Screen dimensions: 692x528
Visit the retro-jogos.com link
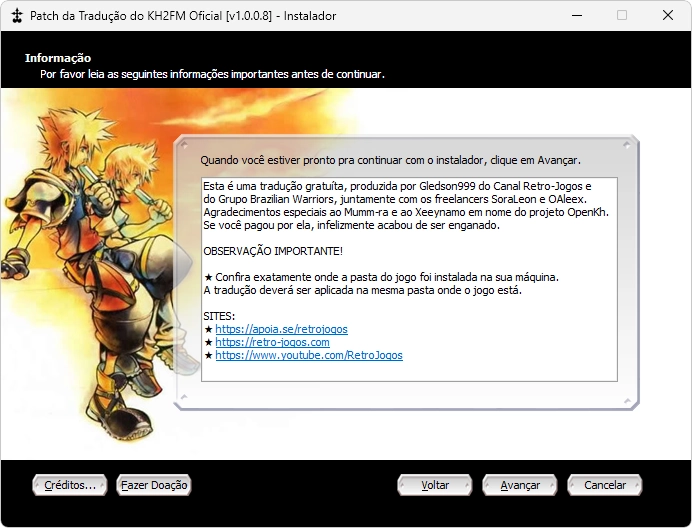[272, 342]
